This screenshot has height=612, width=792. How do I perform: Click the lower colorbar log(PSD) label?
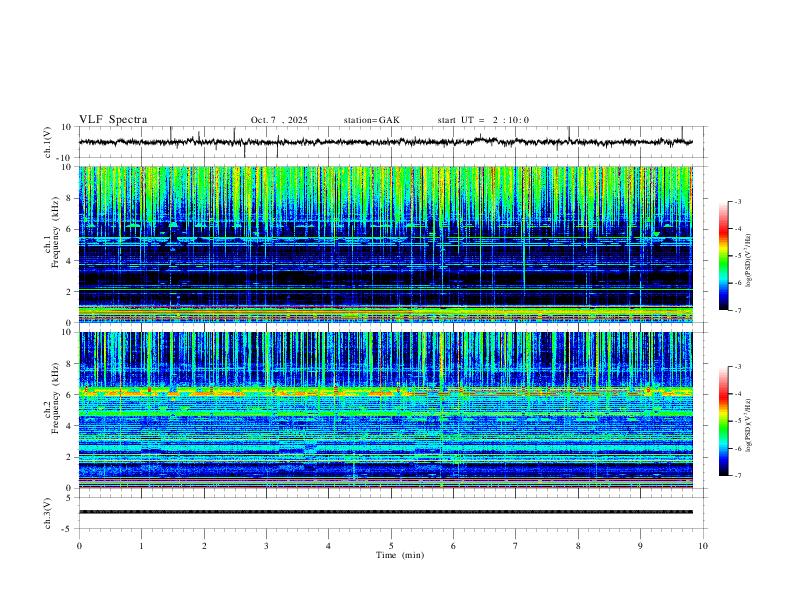[748, 426]
